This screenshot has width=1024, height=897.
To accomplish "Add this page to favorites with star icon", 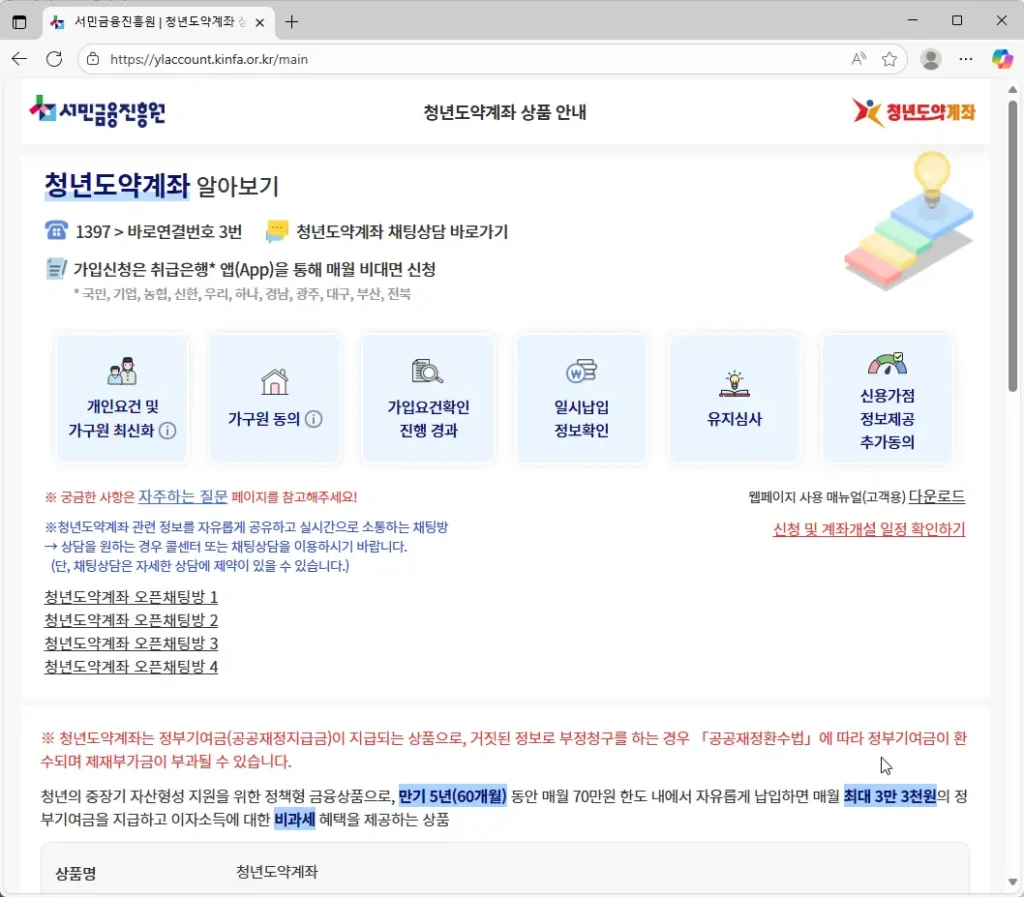I will click(x=889, y=59).
